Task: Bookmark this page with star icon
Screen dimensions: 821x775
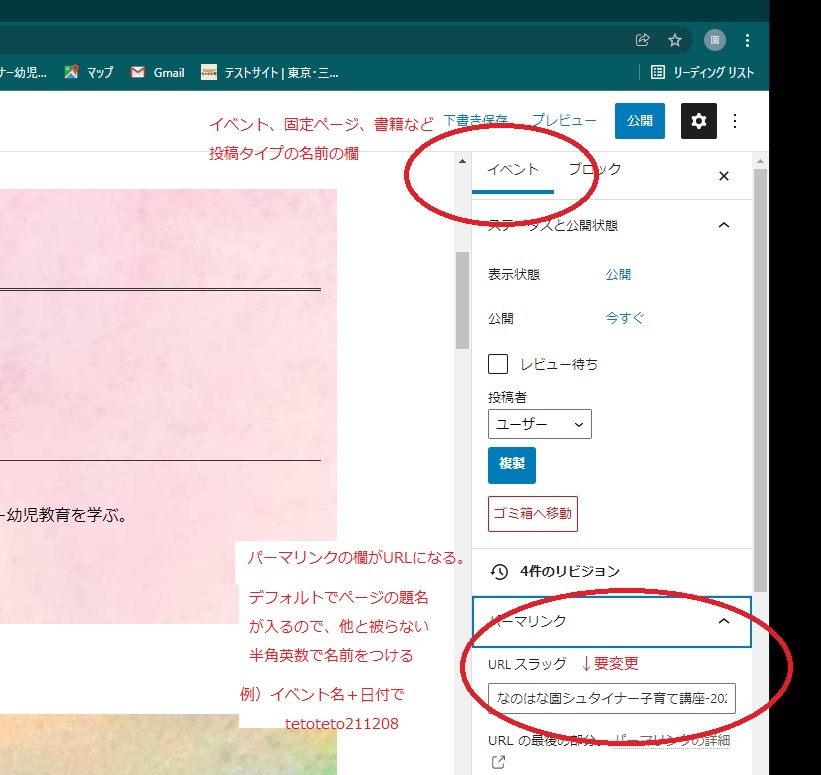Action: pos(675,40)
